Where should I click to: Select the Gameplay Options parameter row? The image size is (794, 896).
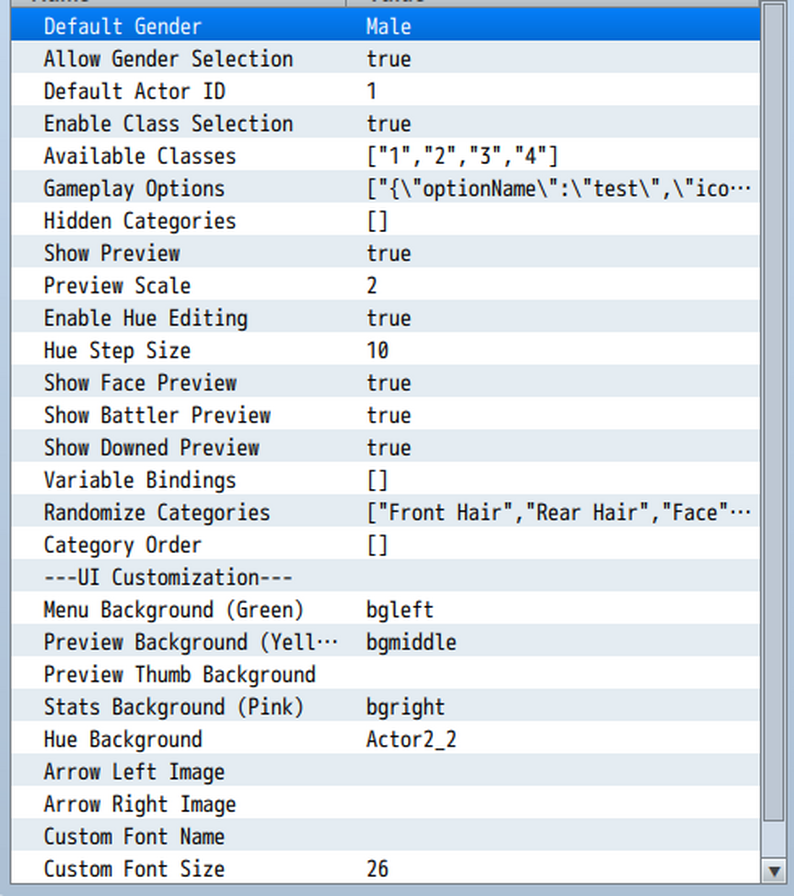(x=385, y=188)
